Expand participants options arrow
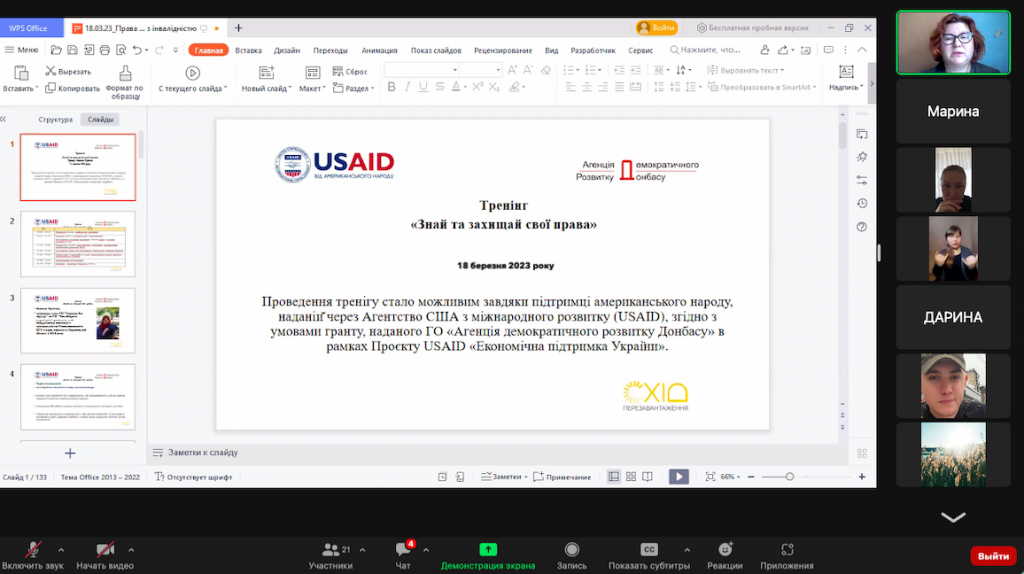Screen dimensions: 1024x574 (362, 550)
